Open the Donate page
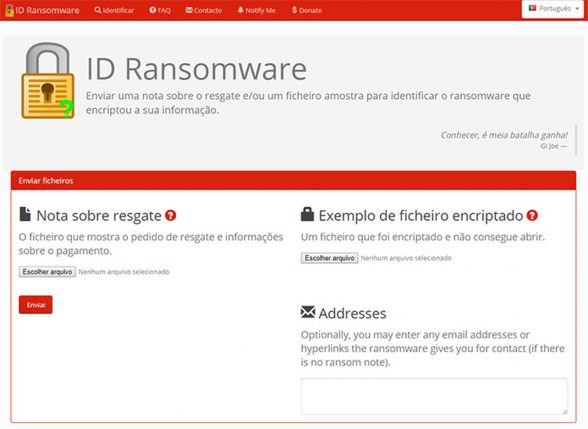Image resolution: width=588 pixels, height=429 pixels. (307, 10)
